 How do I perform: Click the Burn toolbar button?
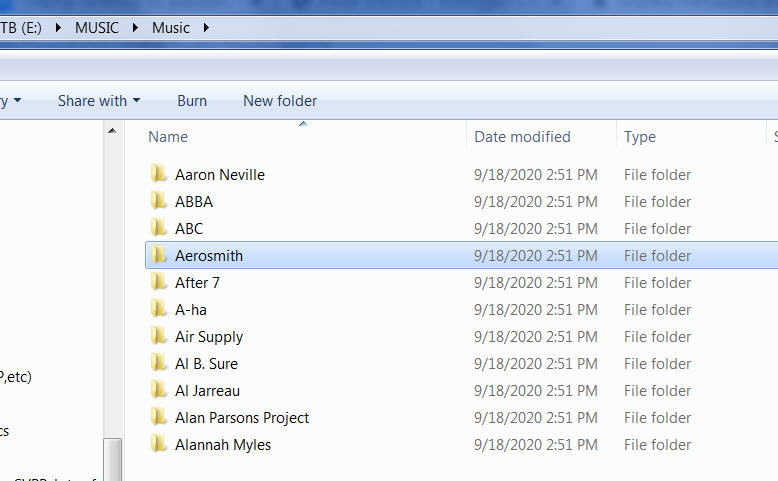point(192,101)
